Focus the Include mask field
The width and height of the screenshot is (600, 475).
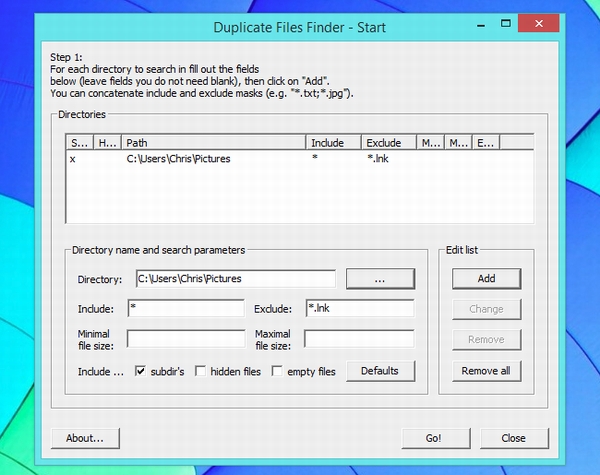tap(186, 309)
